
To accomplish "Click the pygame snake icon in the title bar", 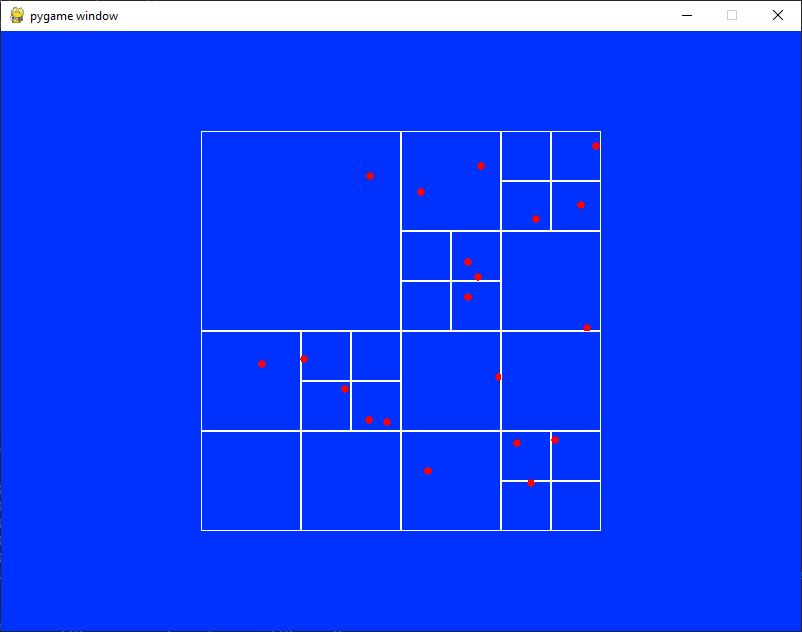I will (x=17, y=16).
